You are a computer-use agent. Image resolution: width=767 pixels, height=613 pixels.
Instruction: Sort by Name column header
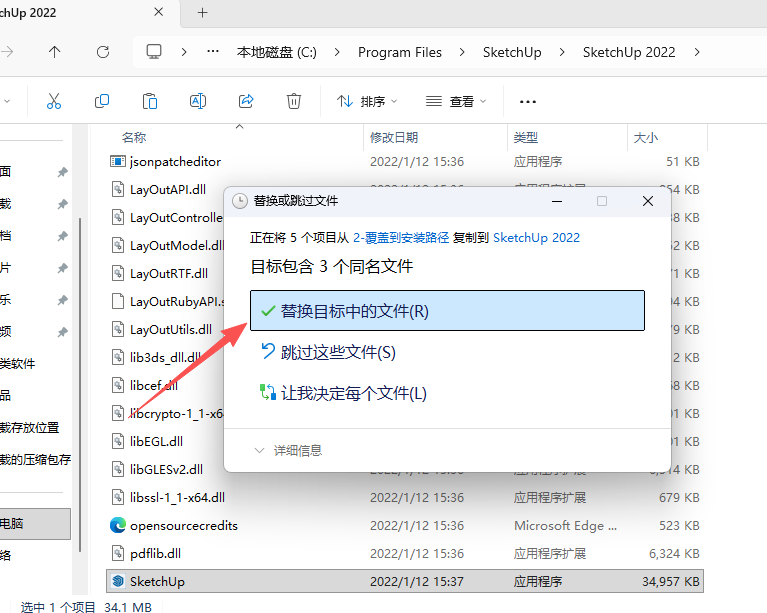pos(134,138)
